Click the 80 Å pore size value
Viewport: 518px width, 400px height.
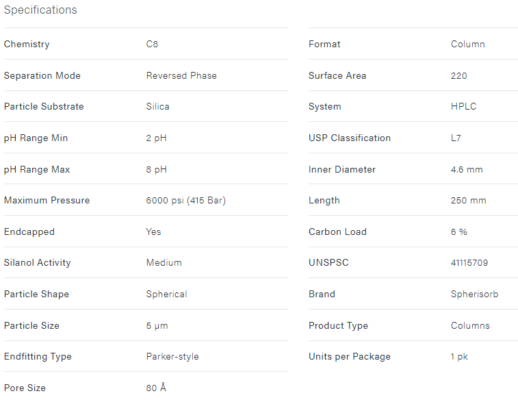click(156, 388)
